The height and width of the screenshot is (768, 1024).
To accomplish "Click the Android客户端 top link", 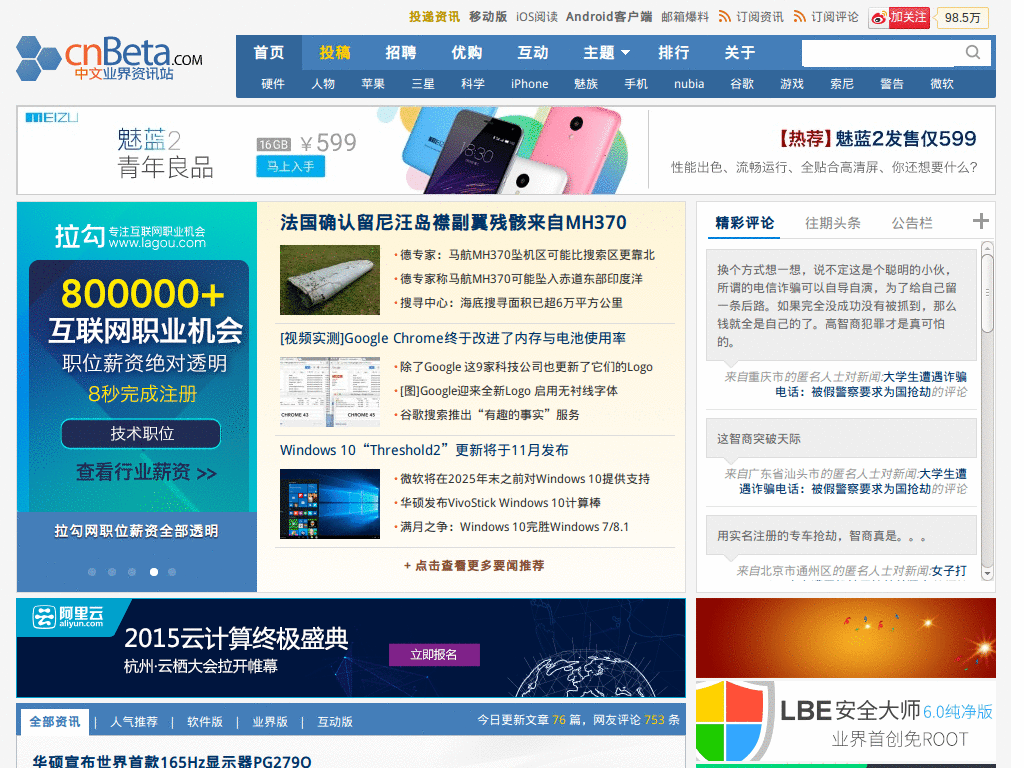I will tap(609, 16).
